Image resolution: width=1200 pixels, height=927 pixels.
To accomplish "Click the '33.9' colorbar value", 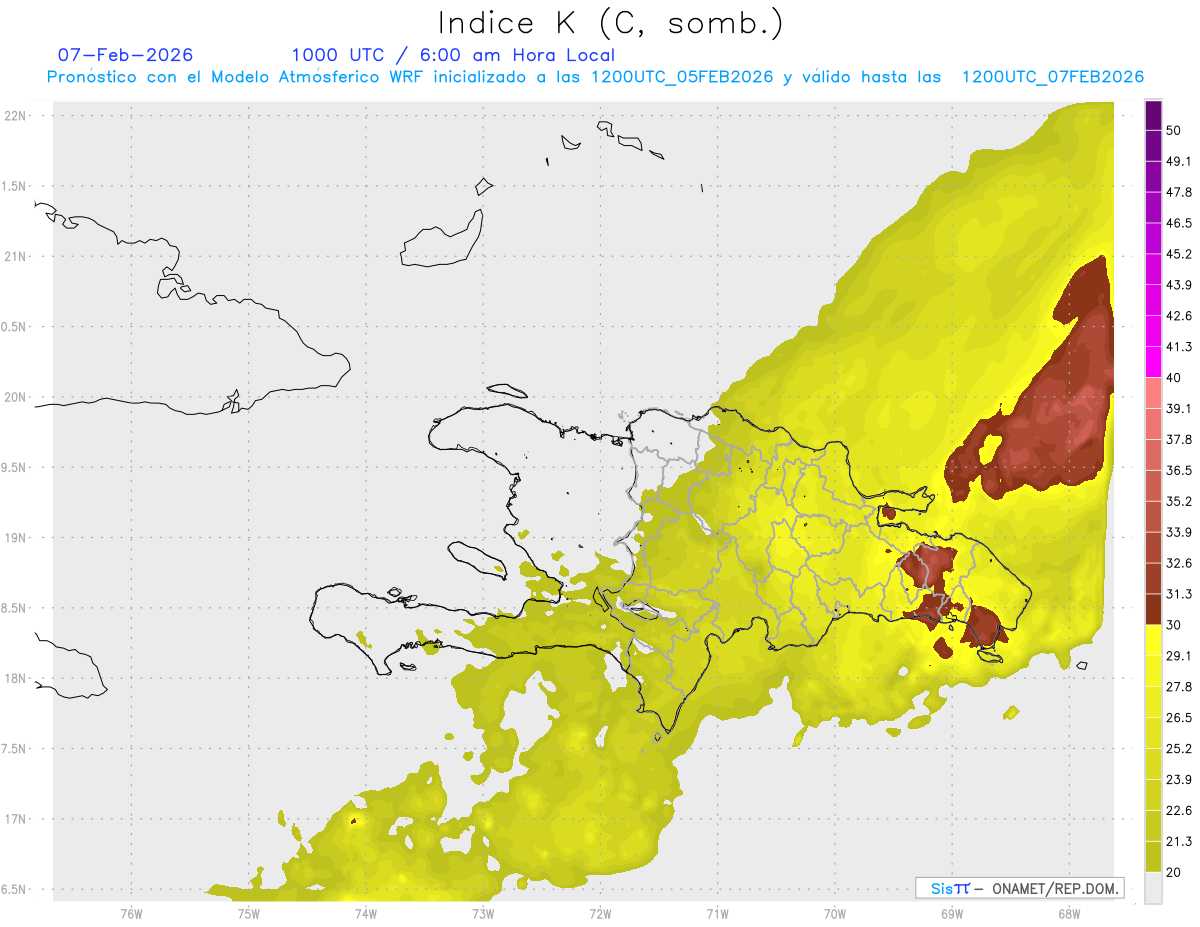I will (1179, 532).
